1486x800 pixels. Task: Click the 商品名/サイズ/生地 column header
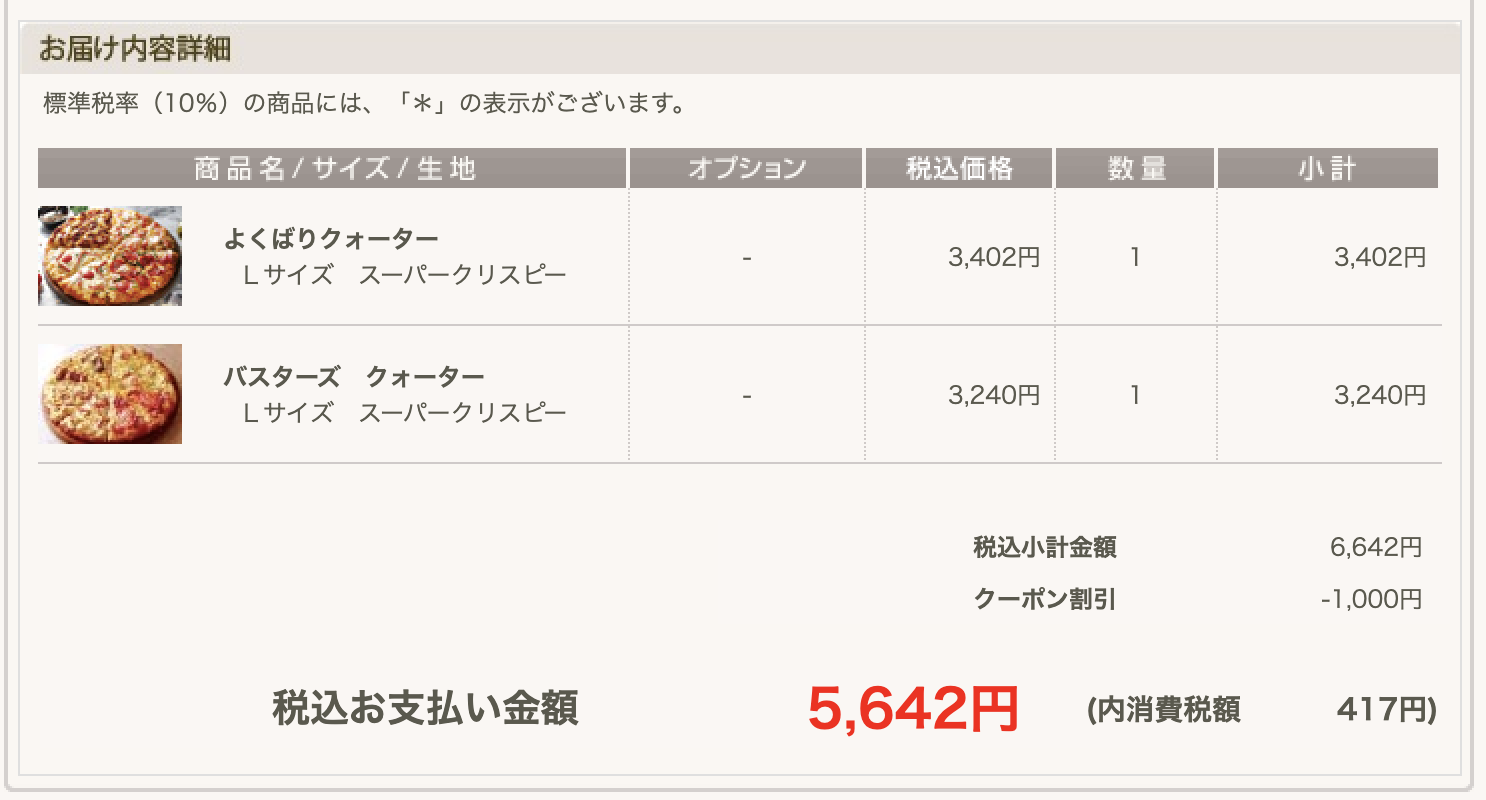(x=334, y=168)
